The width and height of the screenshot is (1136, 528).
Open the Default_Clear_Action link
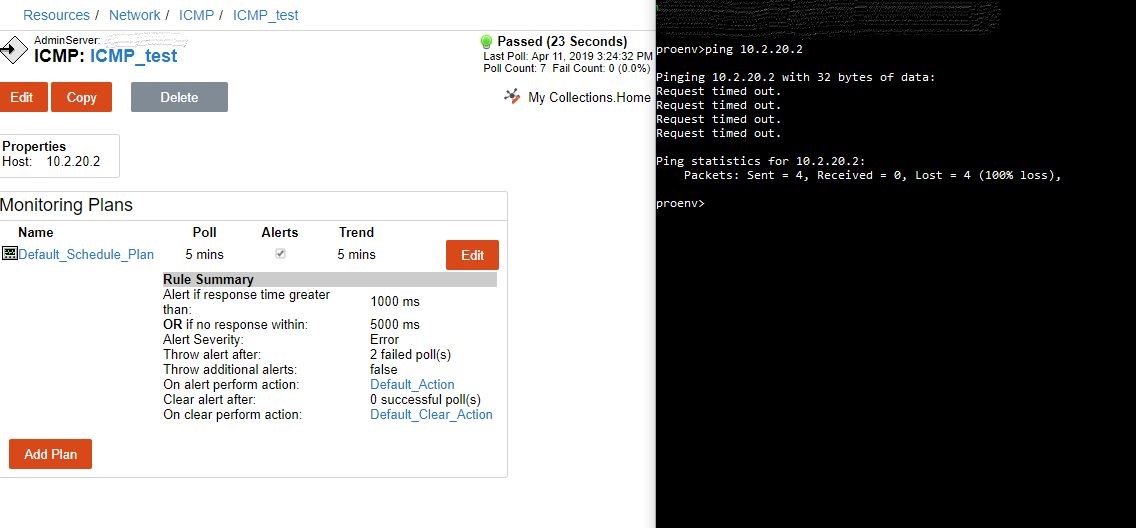[431, 414]
